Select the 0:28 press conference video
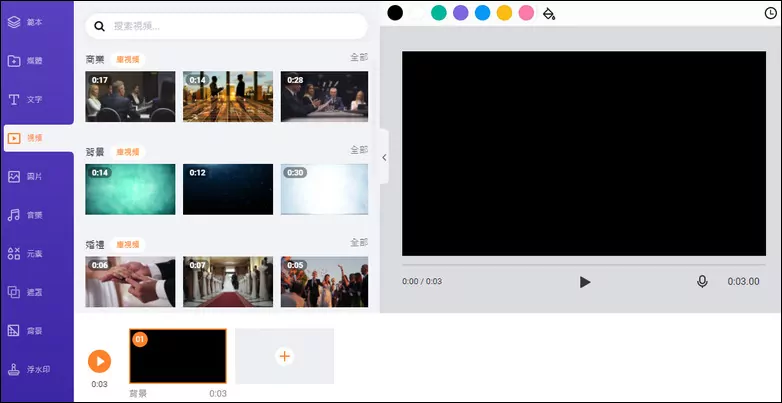782x403 pixels. [x=324, y=96]
